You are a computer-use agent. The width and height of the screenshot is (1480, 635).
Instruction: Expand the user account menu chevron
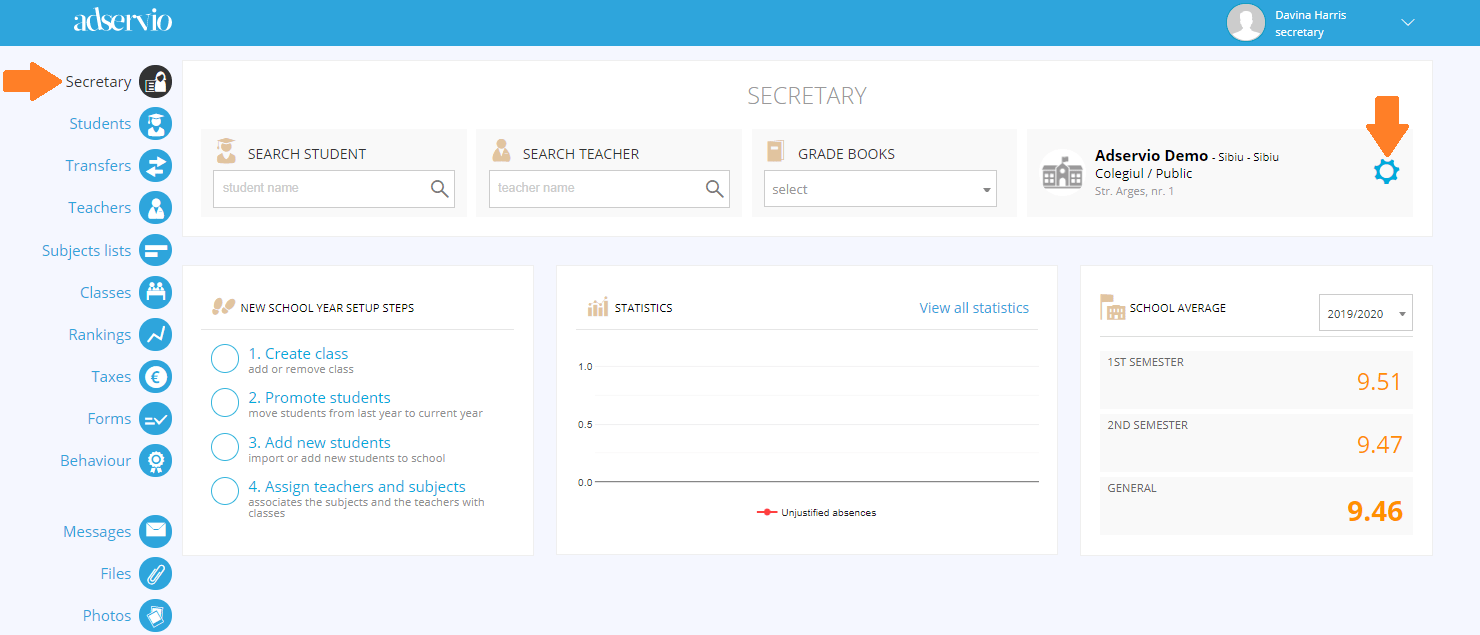(1408, 22)
